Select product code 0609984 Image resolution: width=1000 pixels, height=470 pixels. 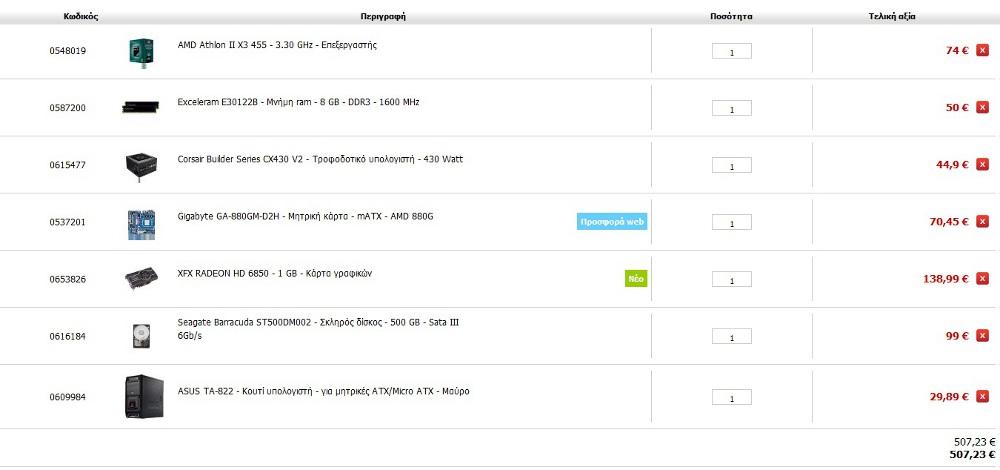coord(68,397)
